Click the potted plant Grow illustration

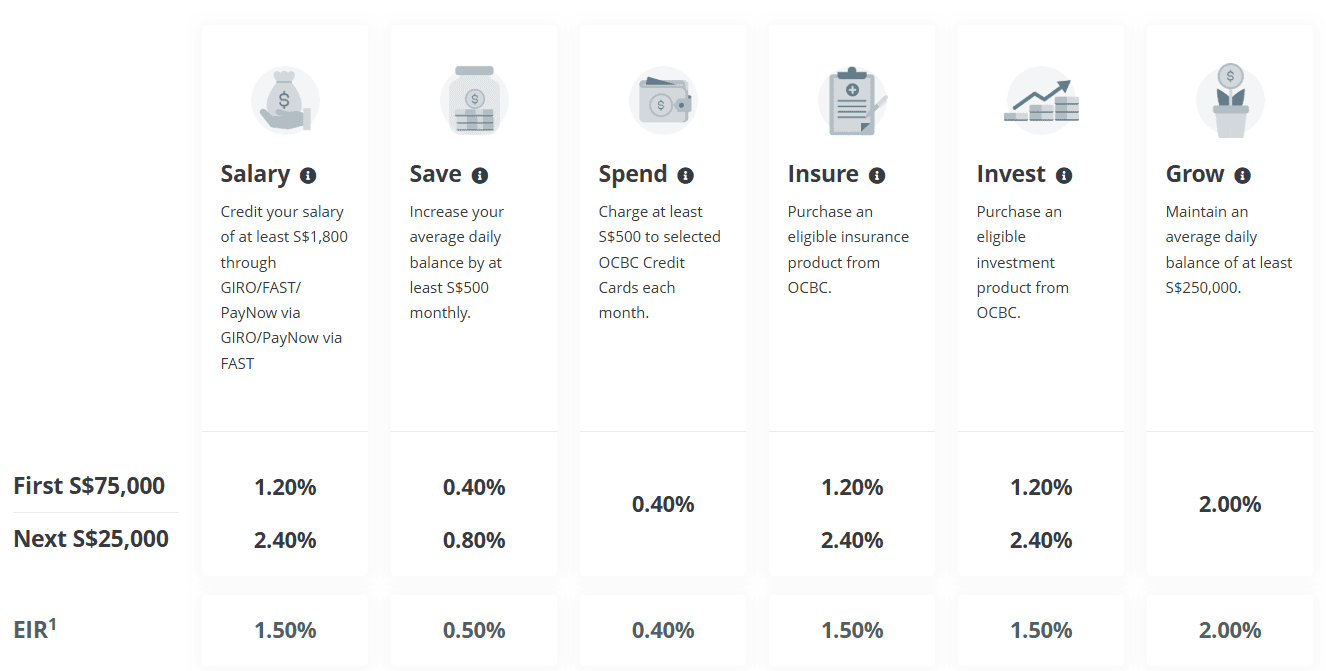tap(1230, 101)
